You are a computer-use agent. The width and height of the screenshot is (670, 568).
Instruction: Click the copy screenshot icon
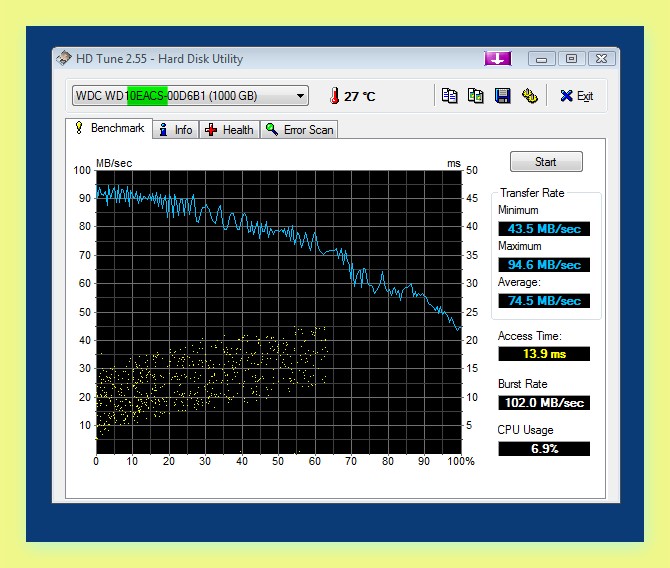click(x=476, y=96)
